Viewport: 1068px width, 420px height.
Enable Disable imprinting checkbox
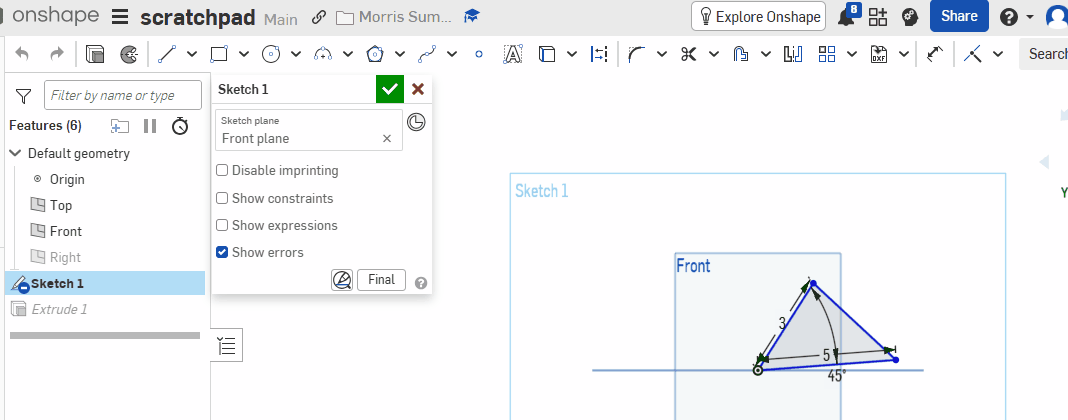click(222, 170)
